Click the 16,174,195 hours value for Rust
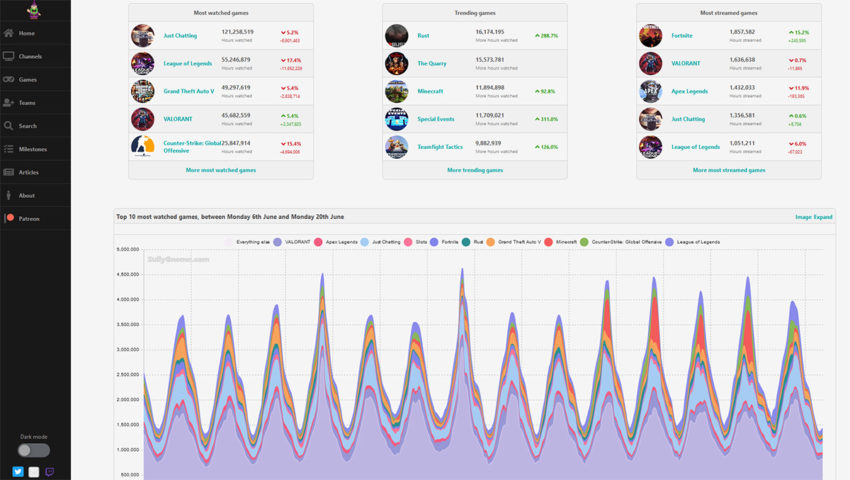This screenshot has height=480, width=850. tap(490, 32)
